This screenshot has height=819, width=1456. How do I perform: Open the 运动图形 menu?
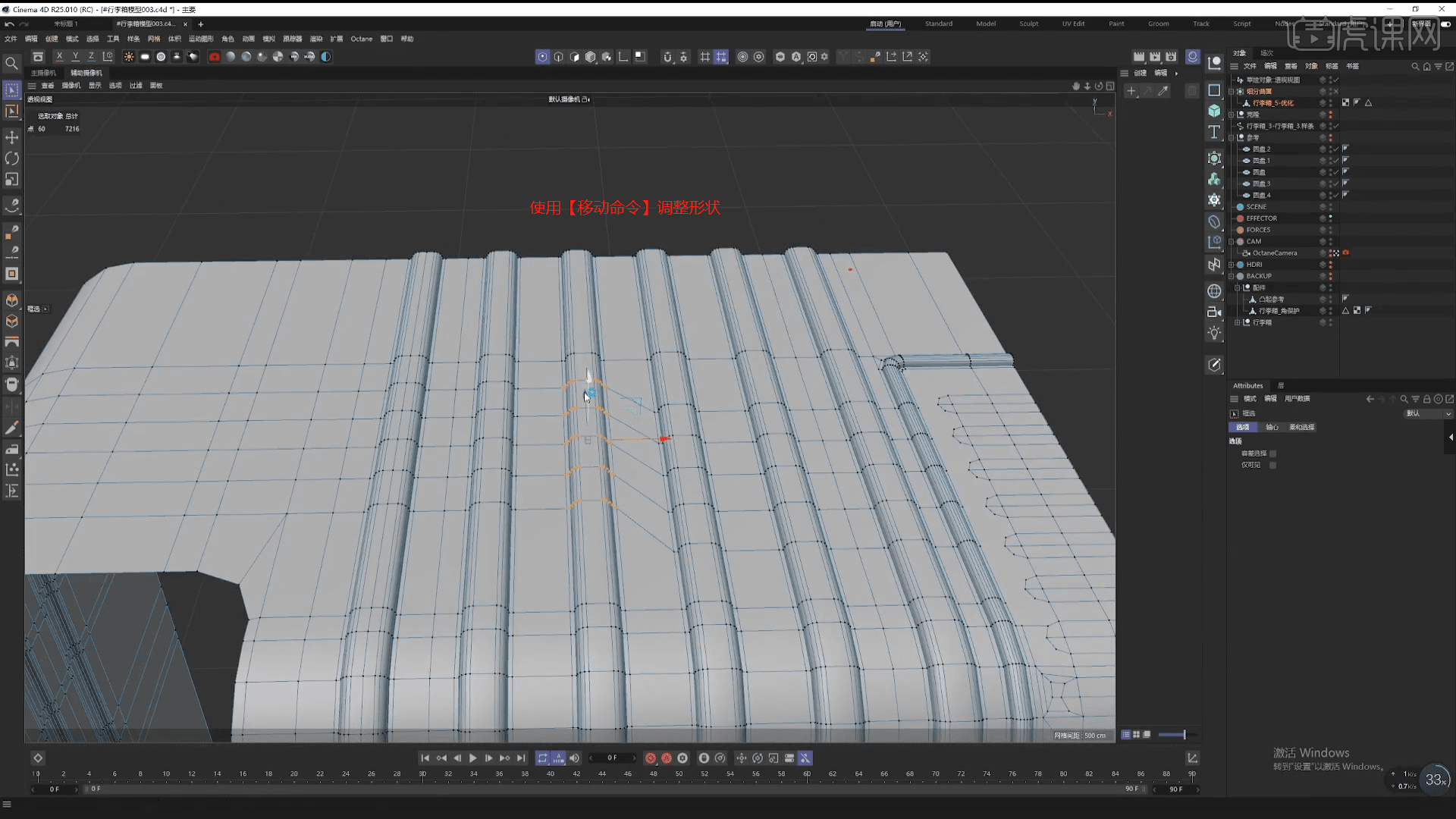pos(201,39)
